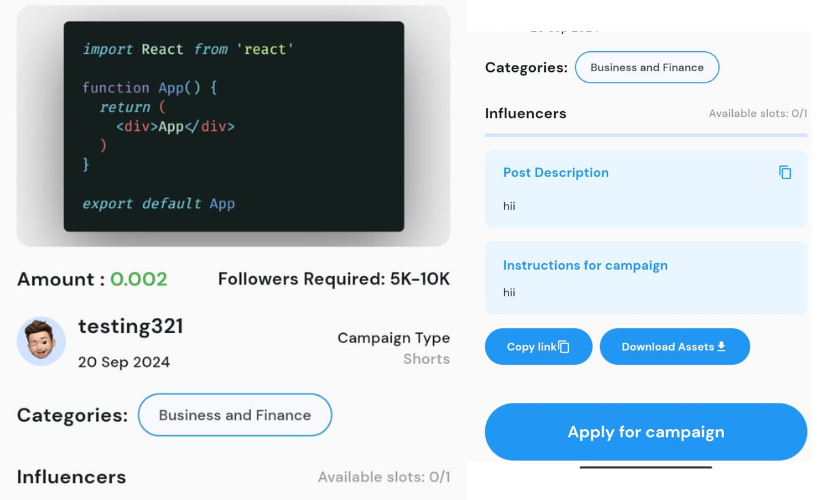
Task: Click the Post Description heading
Action: (x=555, y=172)
